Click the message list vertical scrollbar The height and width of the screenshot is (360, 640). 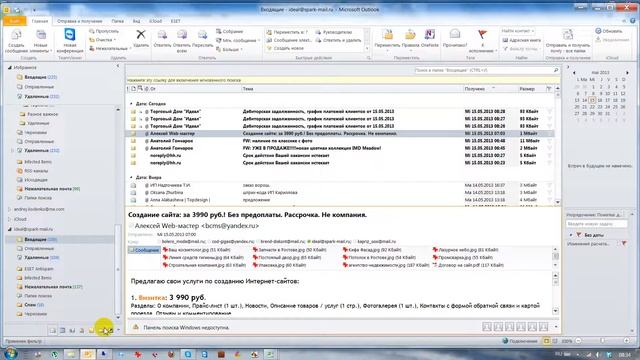click(558, 145)
